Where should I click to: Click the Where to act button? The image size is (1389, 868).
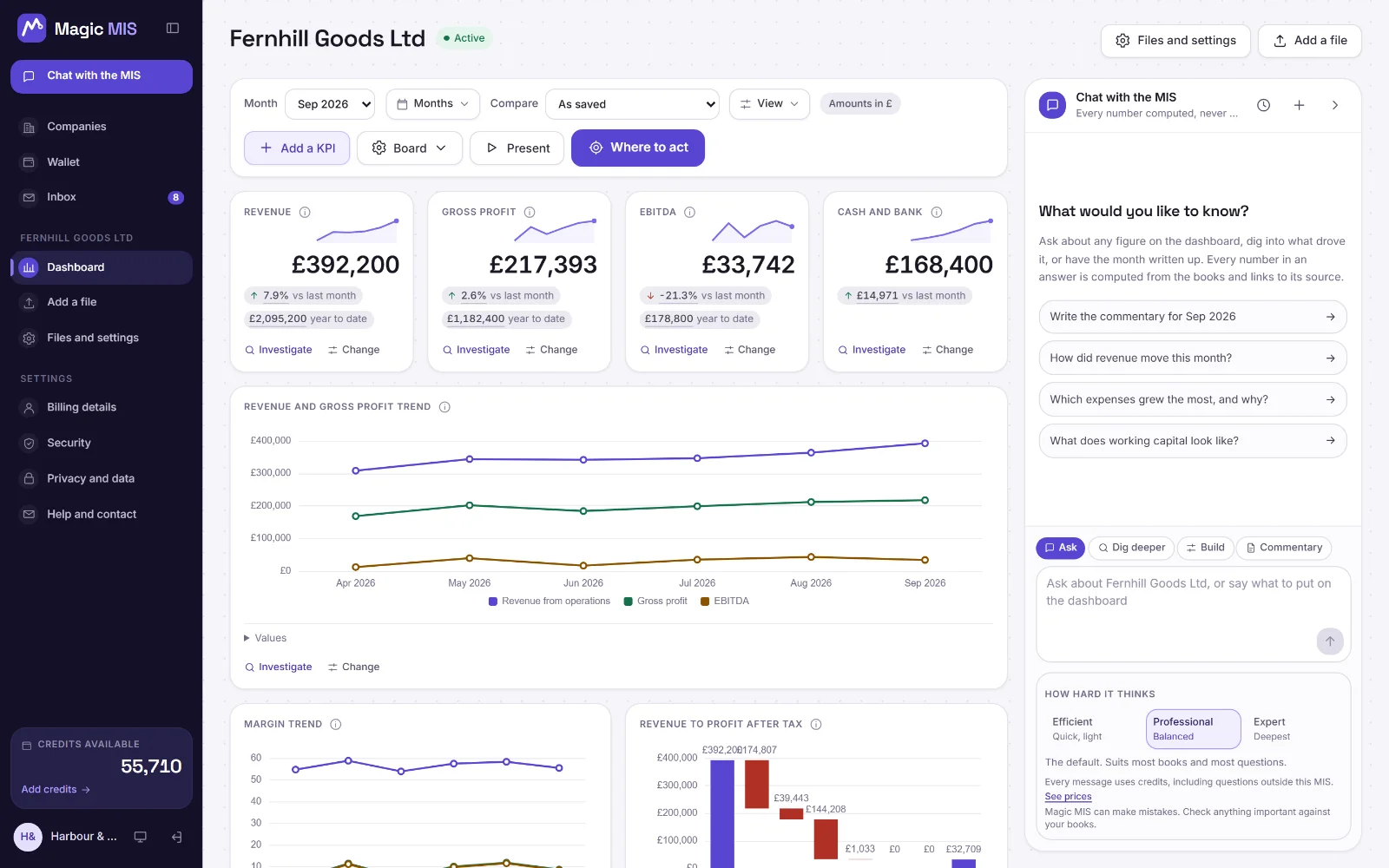(638, 148)
